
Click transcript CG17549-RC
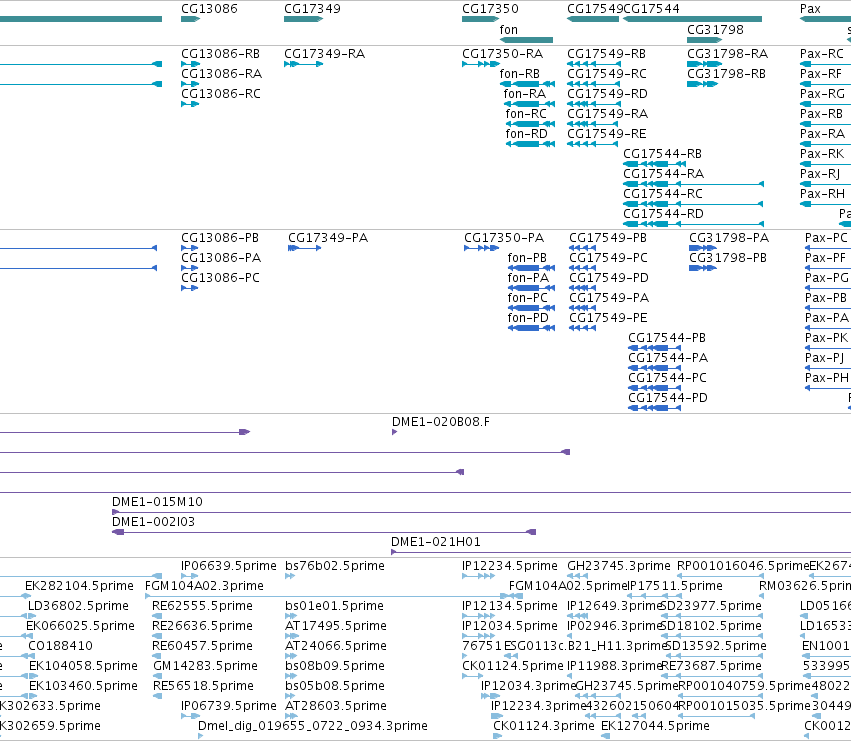click(x=607, y=74)
